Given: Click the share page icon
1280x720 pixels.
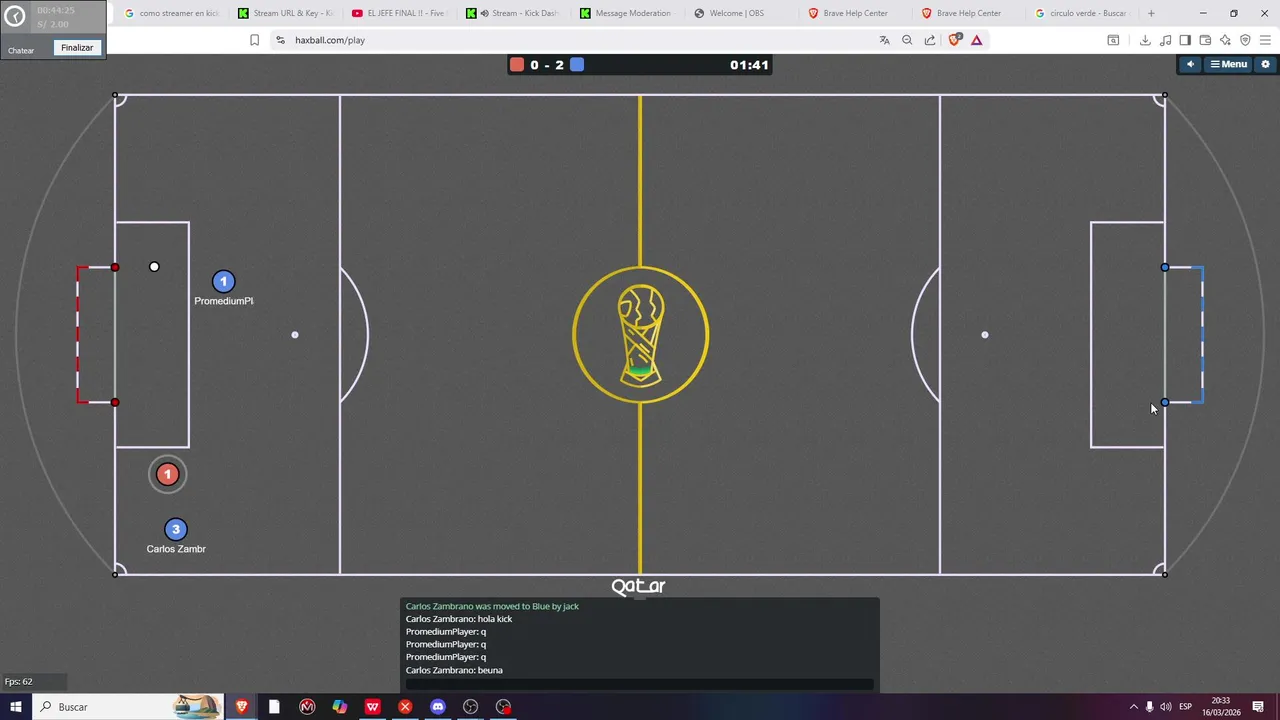Looking at the screenshot, I should (930, 40).
